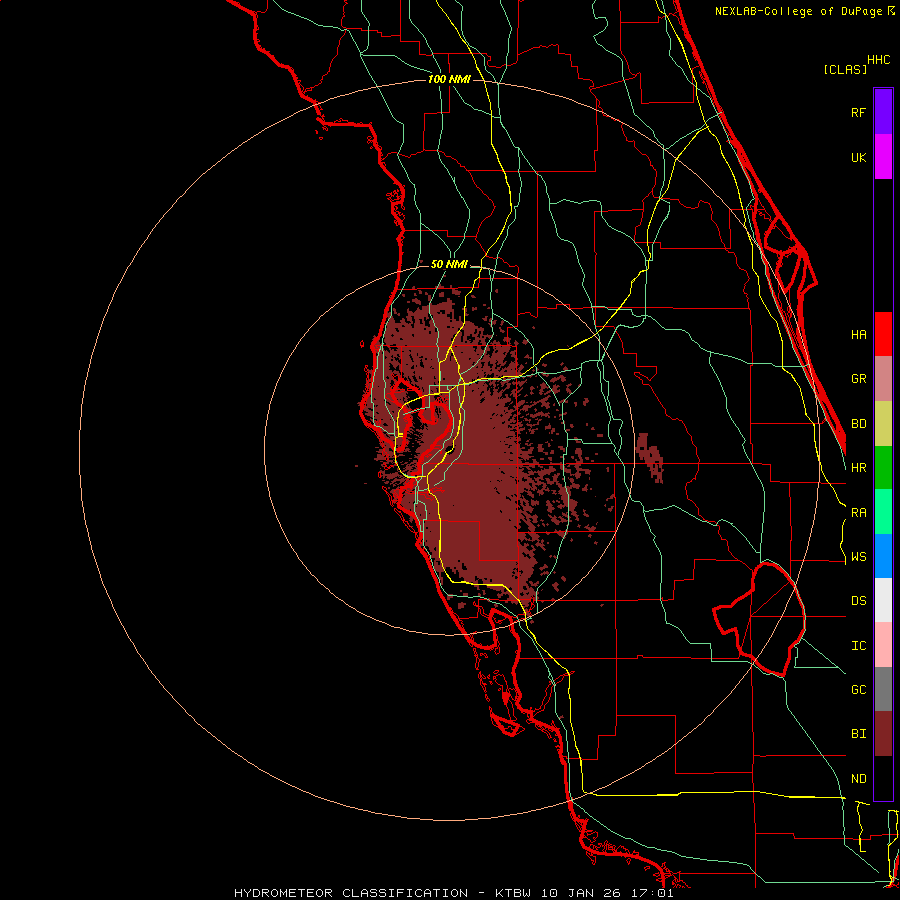Click the [CLAS] units label
The width and height of the screenshot is (900, 900).
pos(845,69)
